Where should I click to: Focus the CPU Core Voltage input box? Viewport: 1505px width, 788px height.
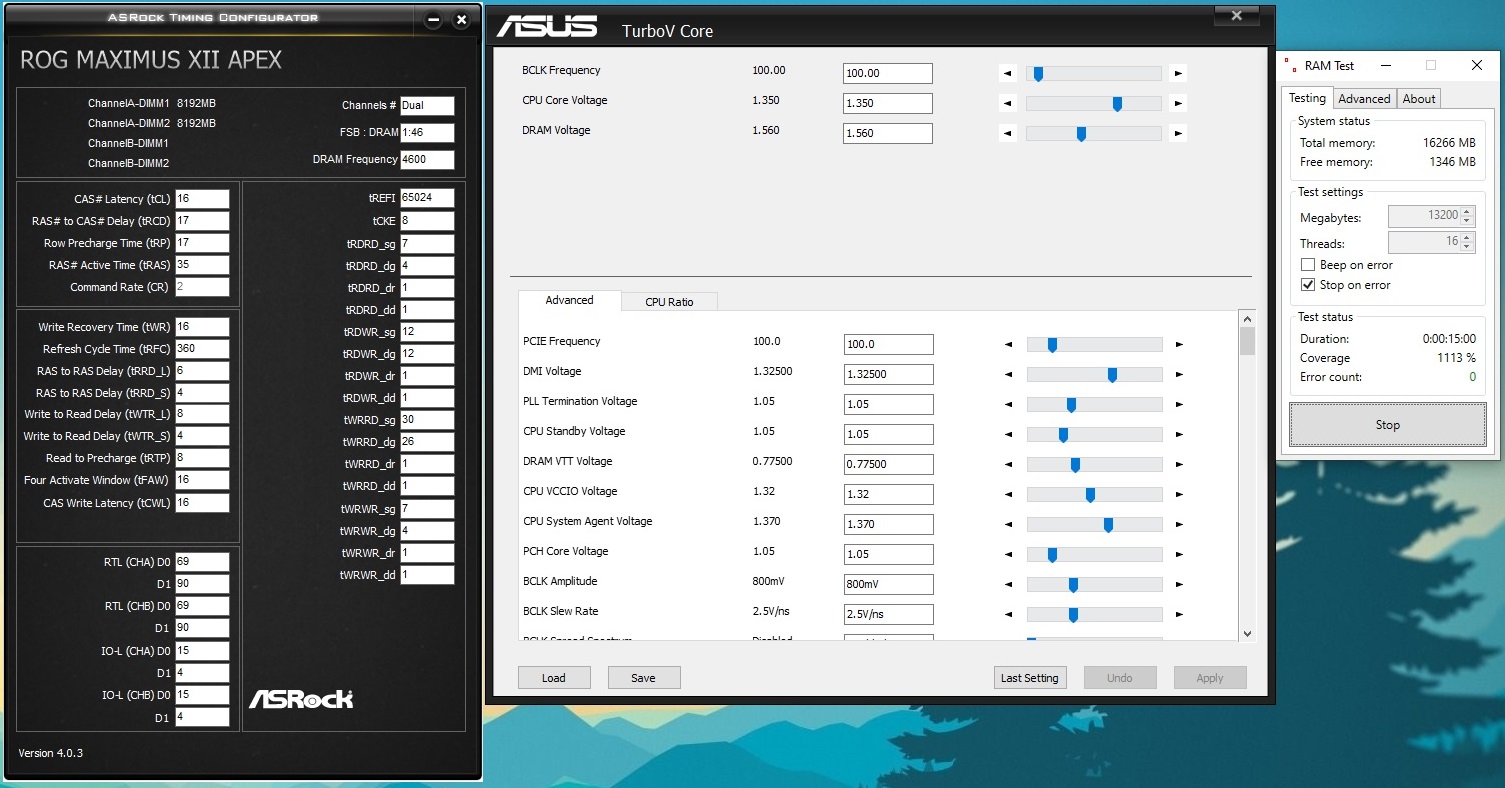coord(888,103)
